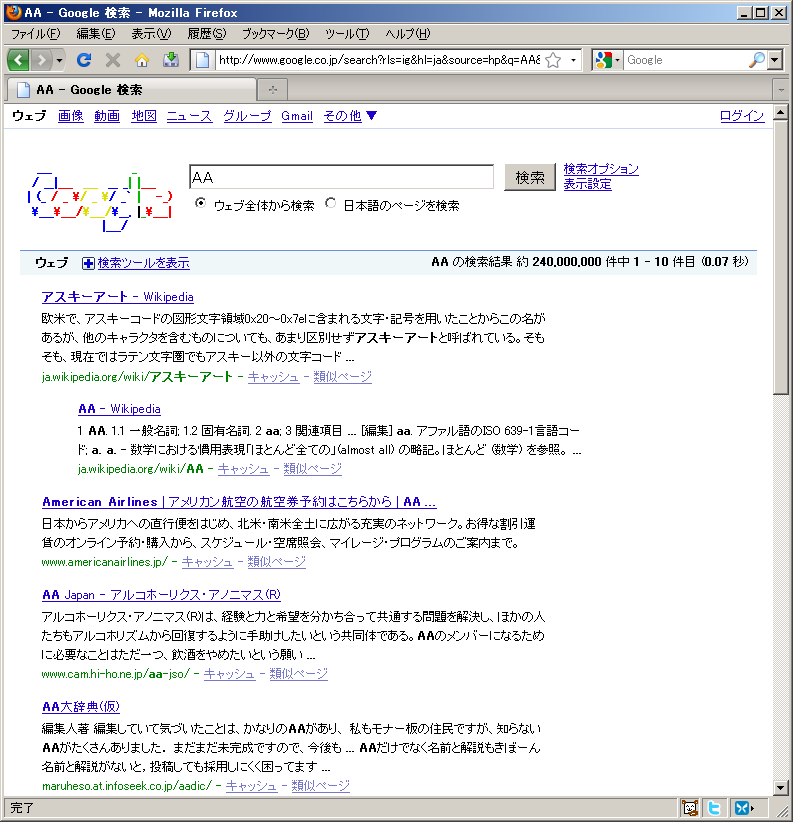The height and width of the screenshot is (822, 793).
Task: Click the Firefox toolbar search box
Action: (686, 60)
